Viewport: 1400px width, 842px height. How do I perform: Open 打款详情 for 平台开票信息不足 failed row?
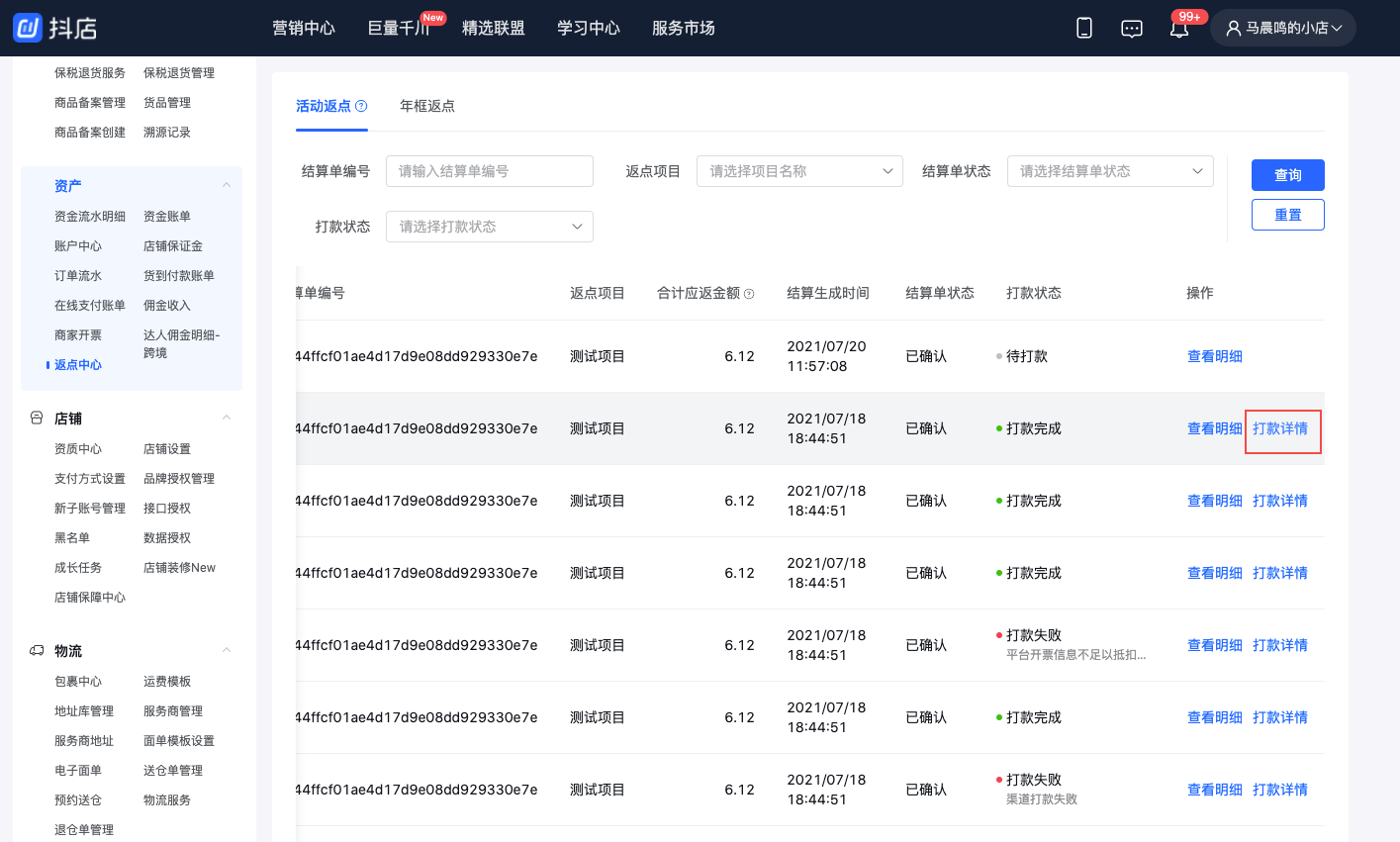[1280, 645]
